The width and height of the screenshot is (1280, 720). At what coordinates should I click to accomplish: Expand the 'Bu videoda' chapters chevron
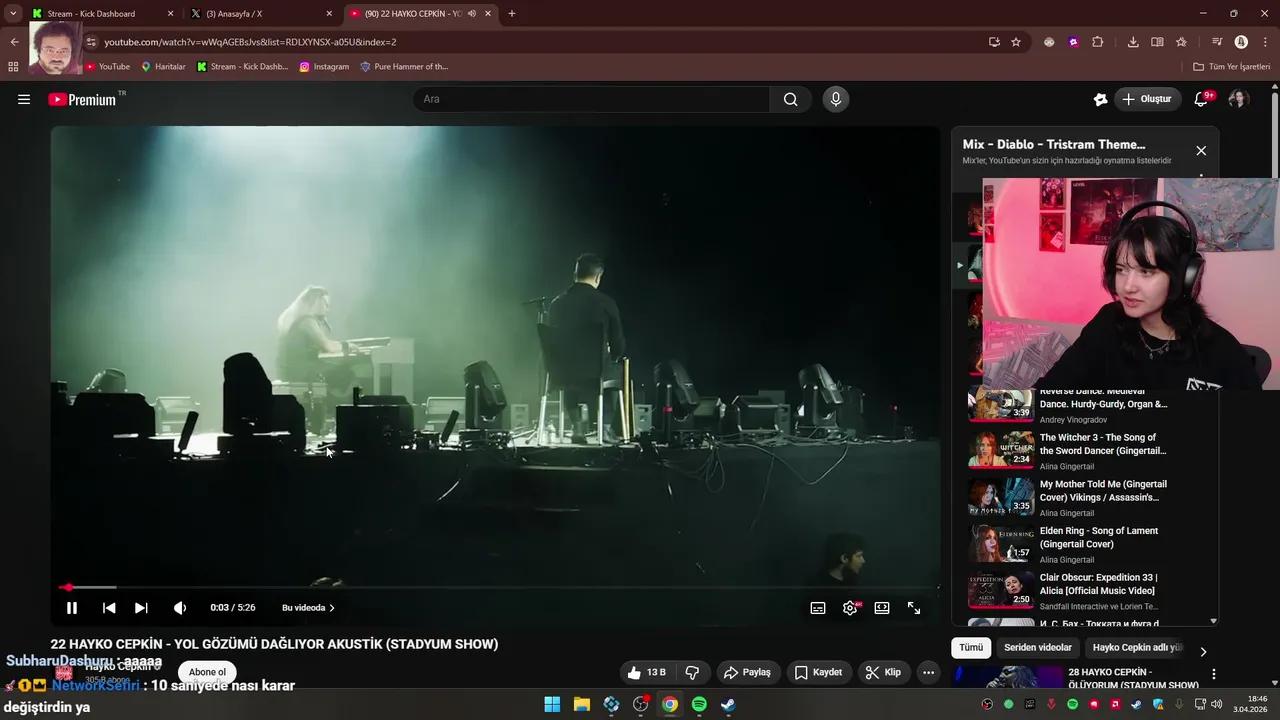tap(332, 608)
